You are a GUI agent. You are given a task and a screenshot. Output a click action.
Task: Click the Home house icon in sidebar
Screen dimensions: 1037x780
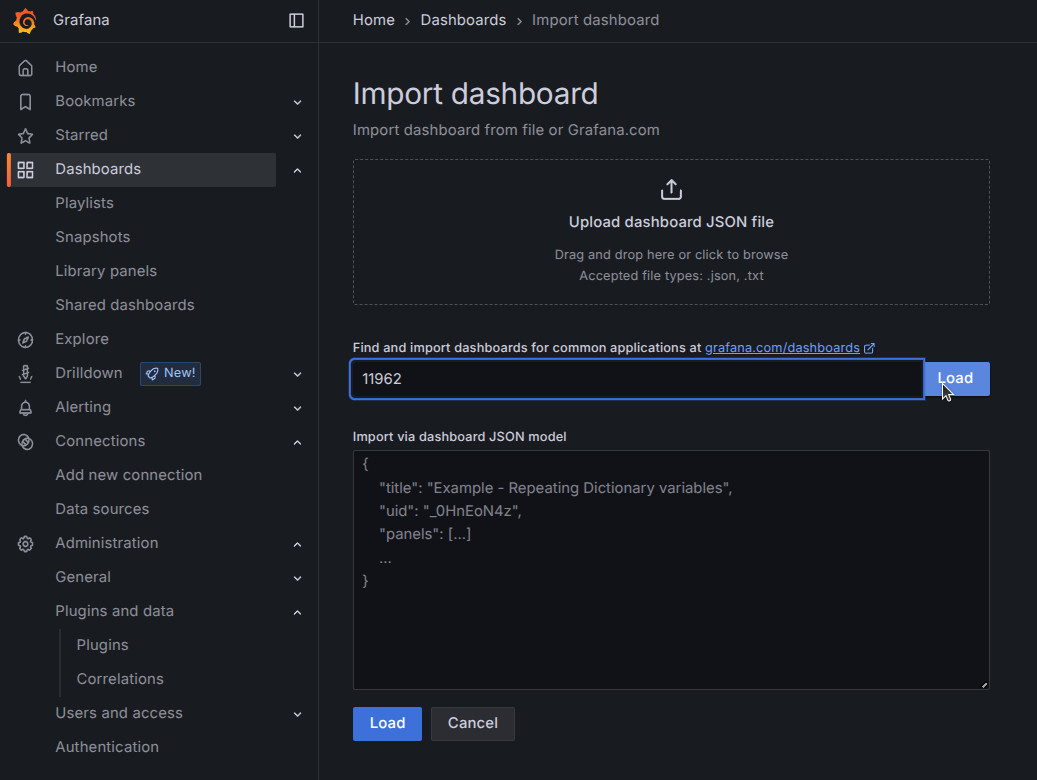(25, 67)
